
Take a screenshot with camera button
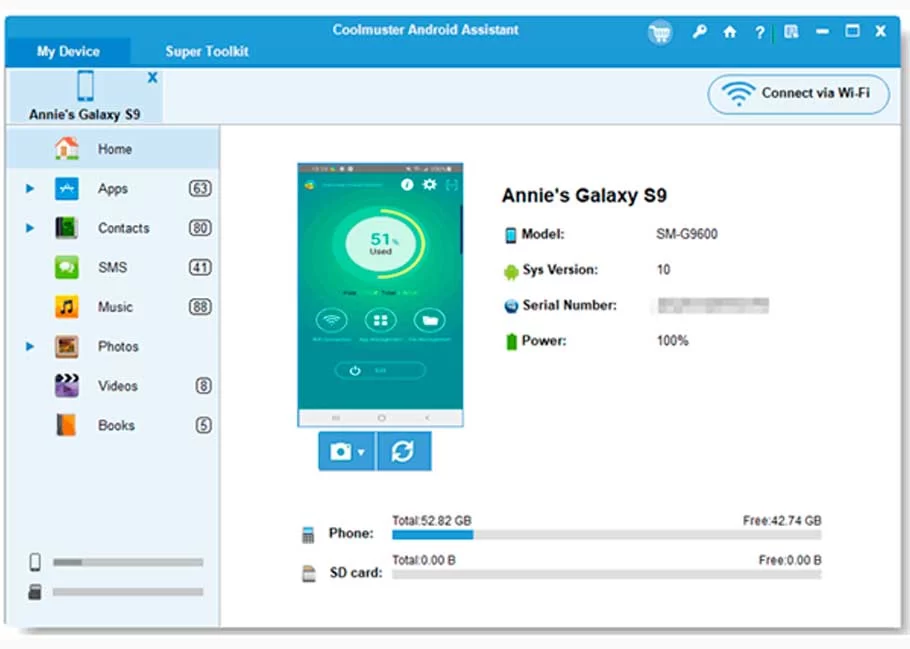[341, 451]
